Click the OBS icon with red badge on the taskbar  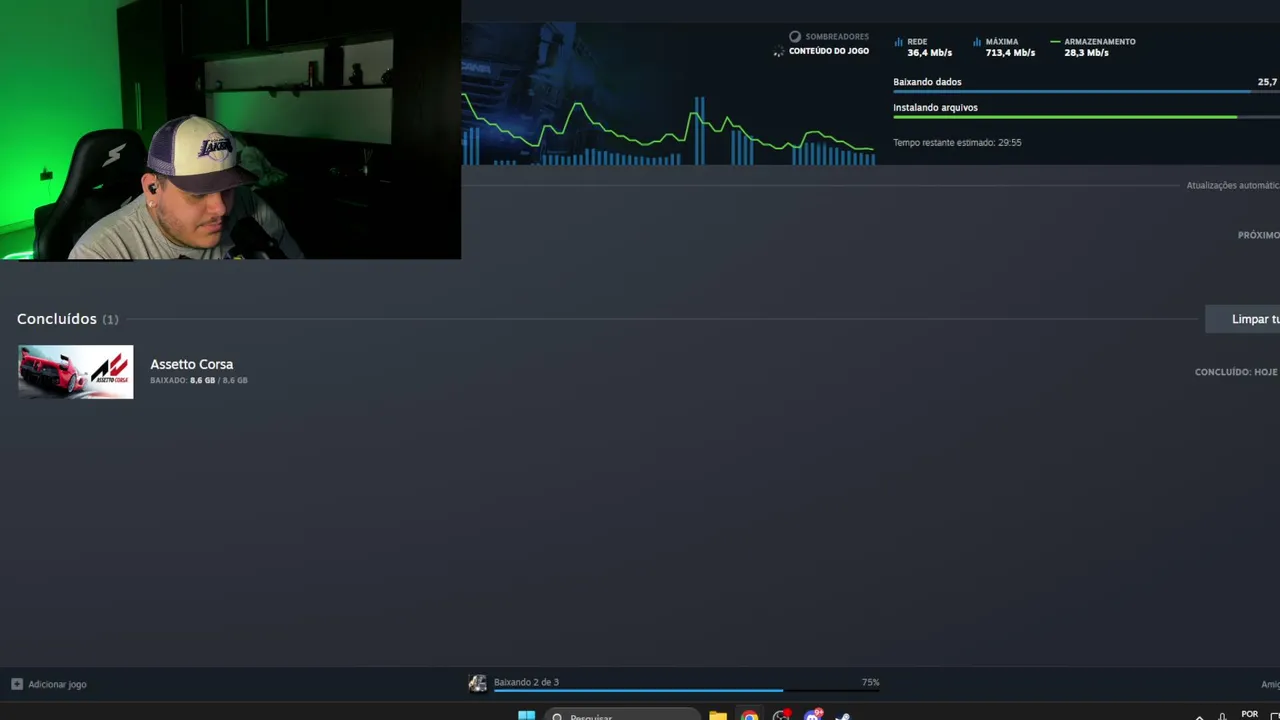click(x=781, y=715)
